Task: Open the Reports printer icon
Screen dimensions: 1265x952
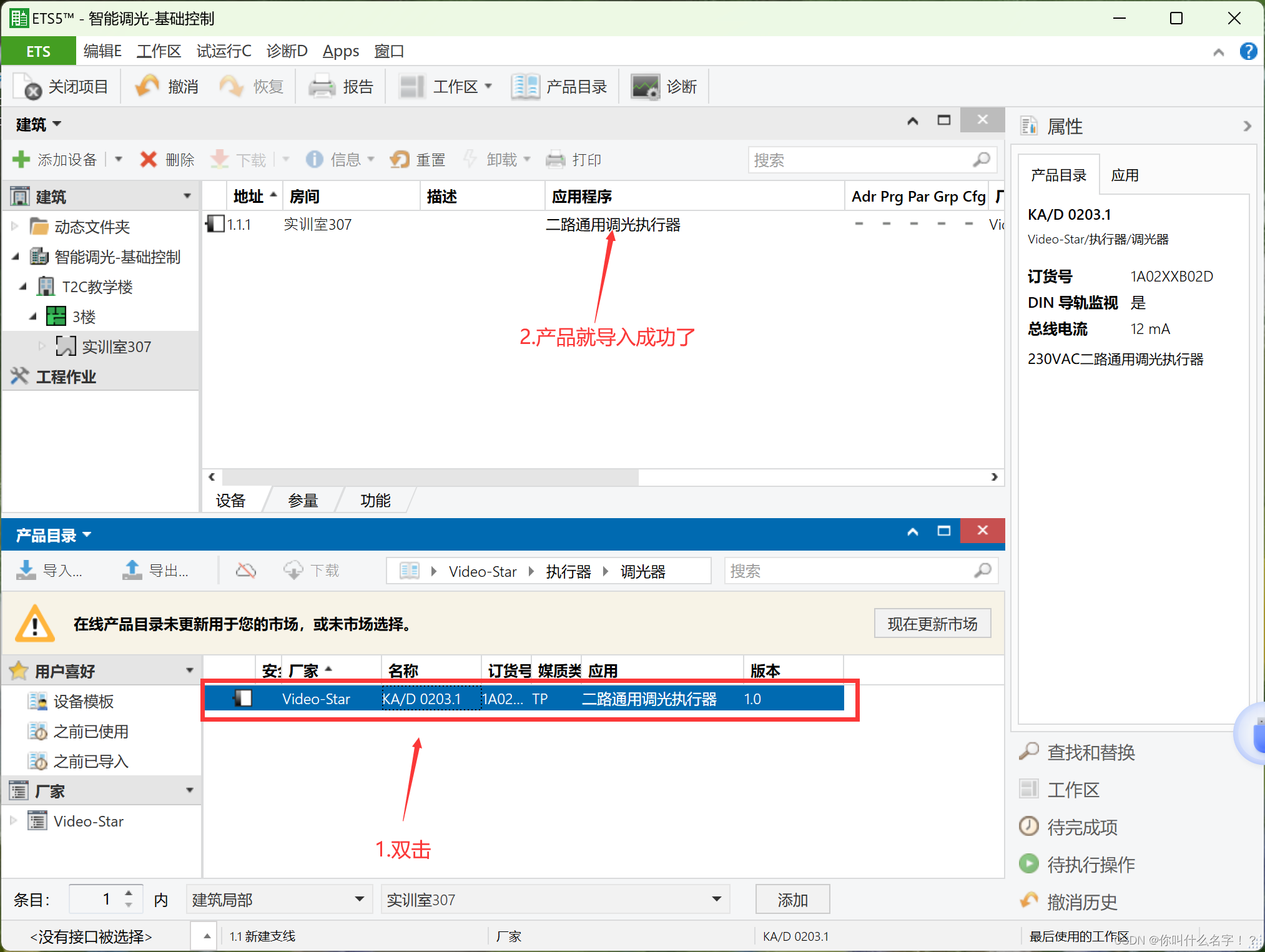Action: pyautogui.click(x=322, y=86)
